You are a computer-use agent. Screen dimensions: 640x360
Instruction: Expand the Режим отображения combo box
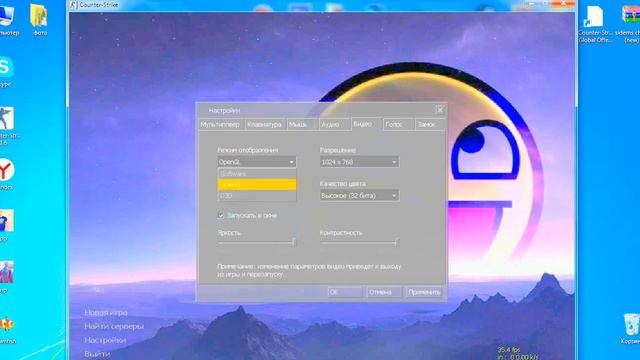point(257,162)
